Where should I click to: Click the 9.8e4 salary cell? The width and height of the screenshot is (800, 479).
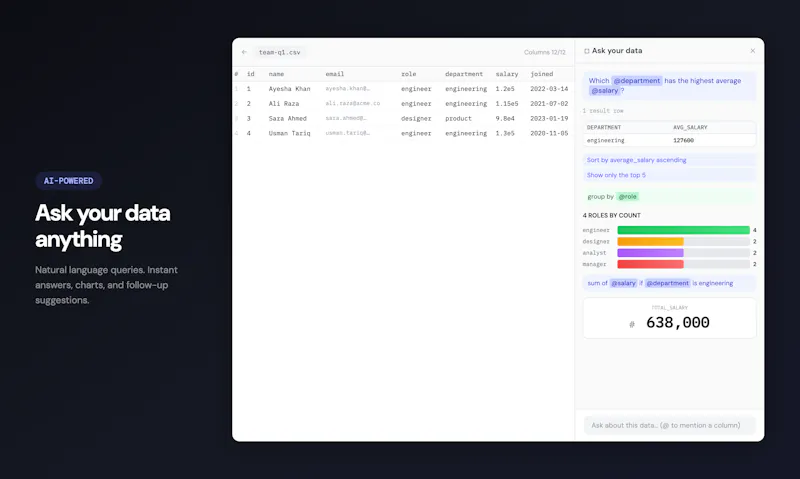click(x=505, y=118)
